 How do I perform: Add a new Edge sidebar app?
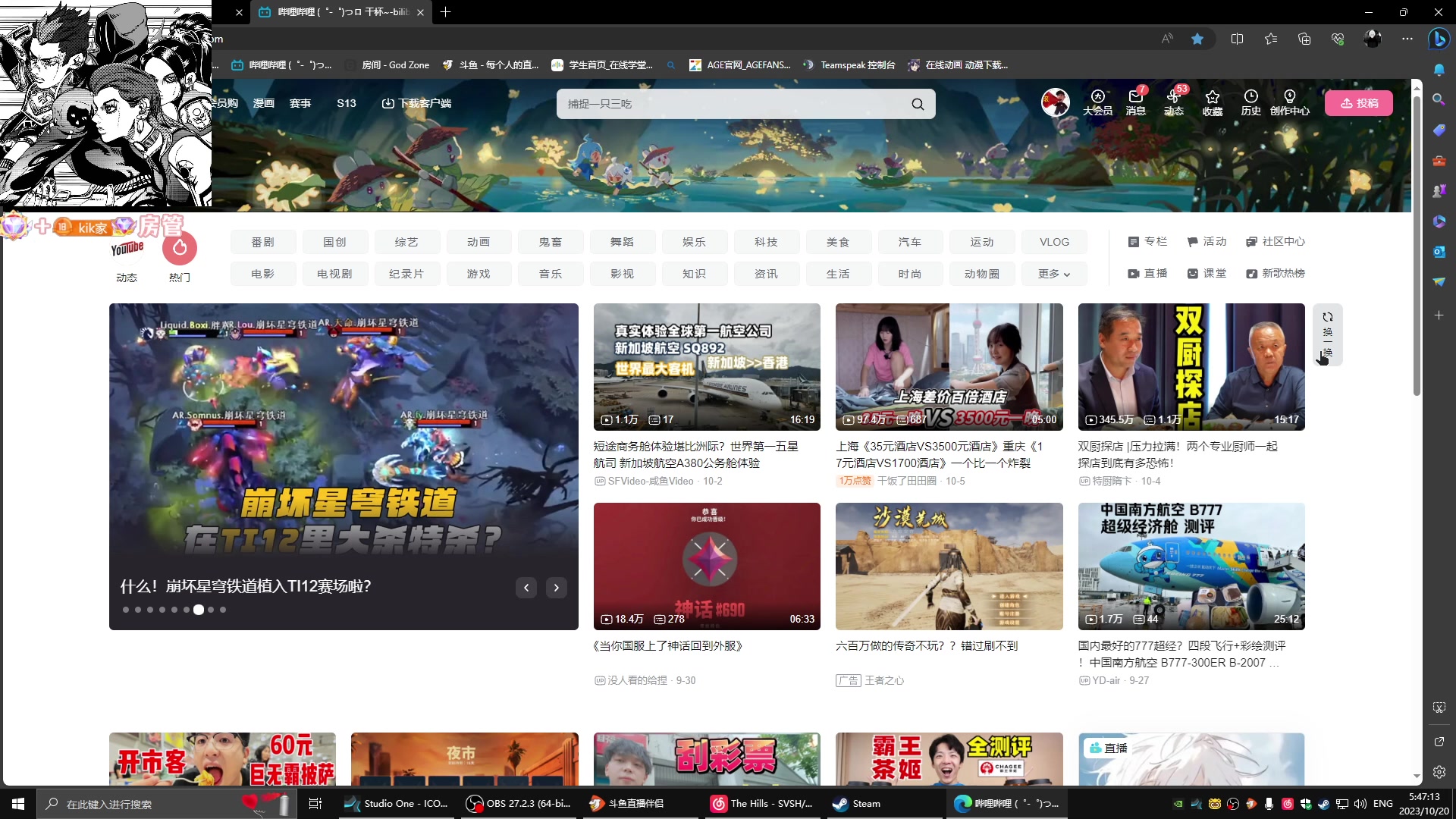tap(1439, 315)
